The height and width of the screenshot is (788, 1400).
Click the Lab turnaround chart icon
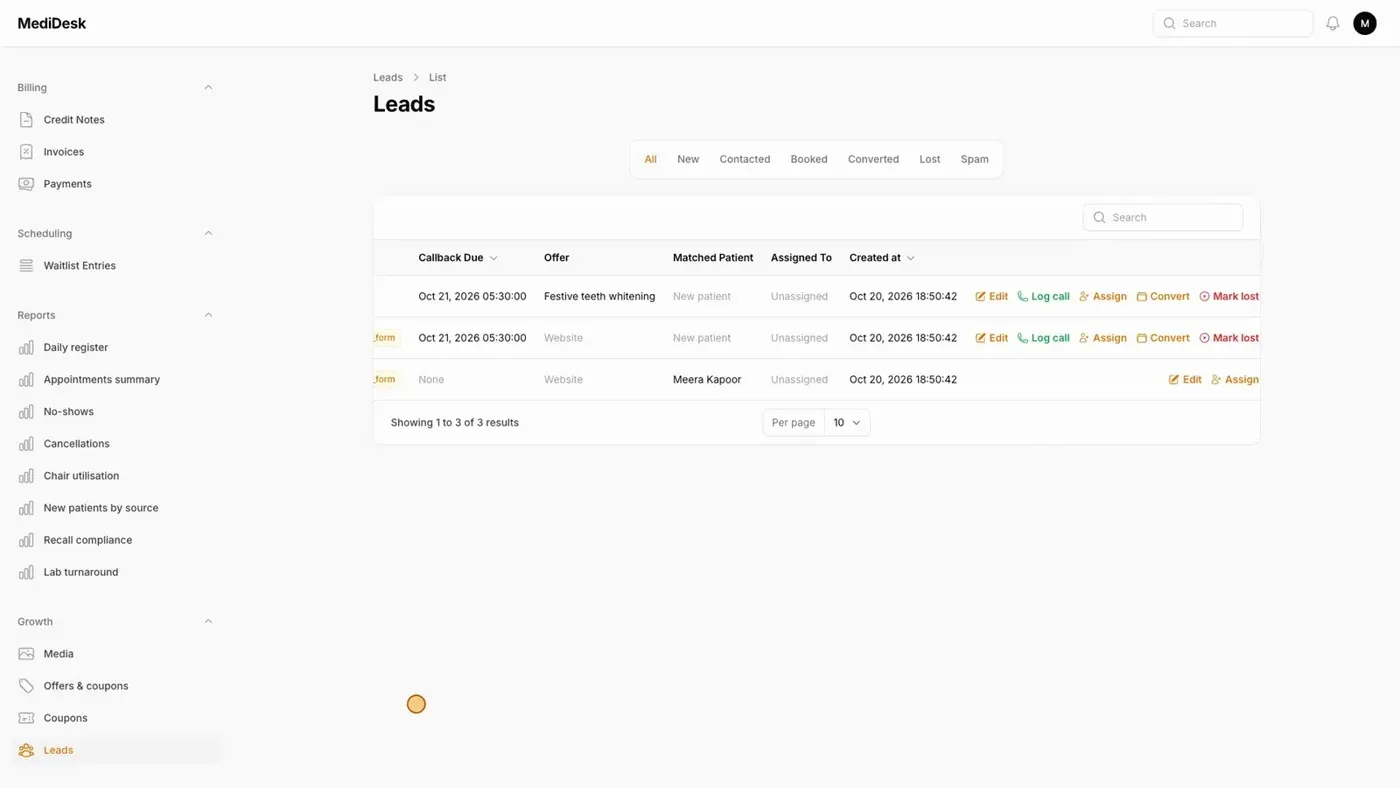[26, 572]
